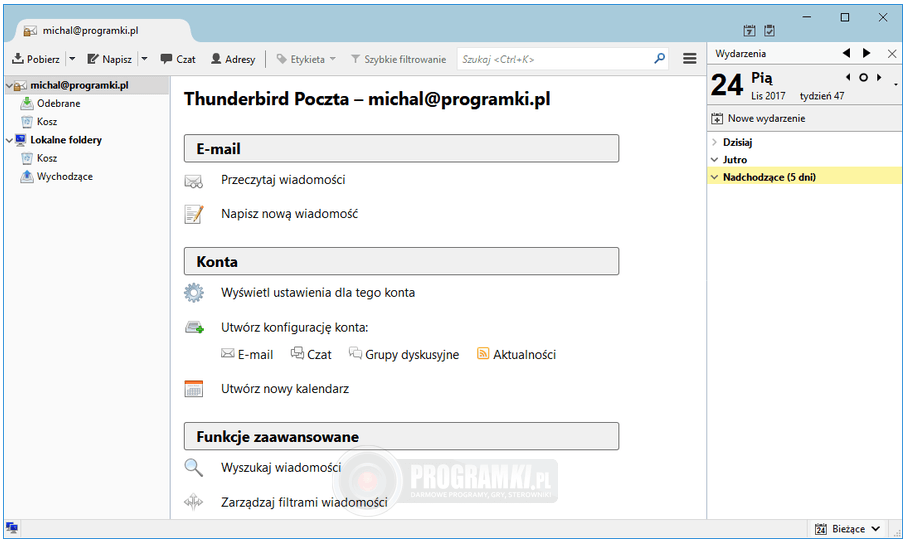Open the Etykieta tag dropdown
Viewport: 905px width, 543px height.
coord(306,59)
